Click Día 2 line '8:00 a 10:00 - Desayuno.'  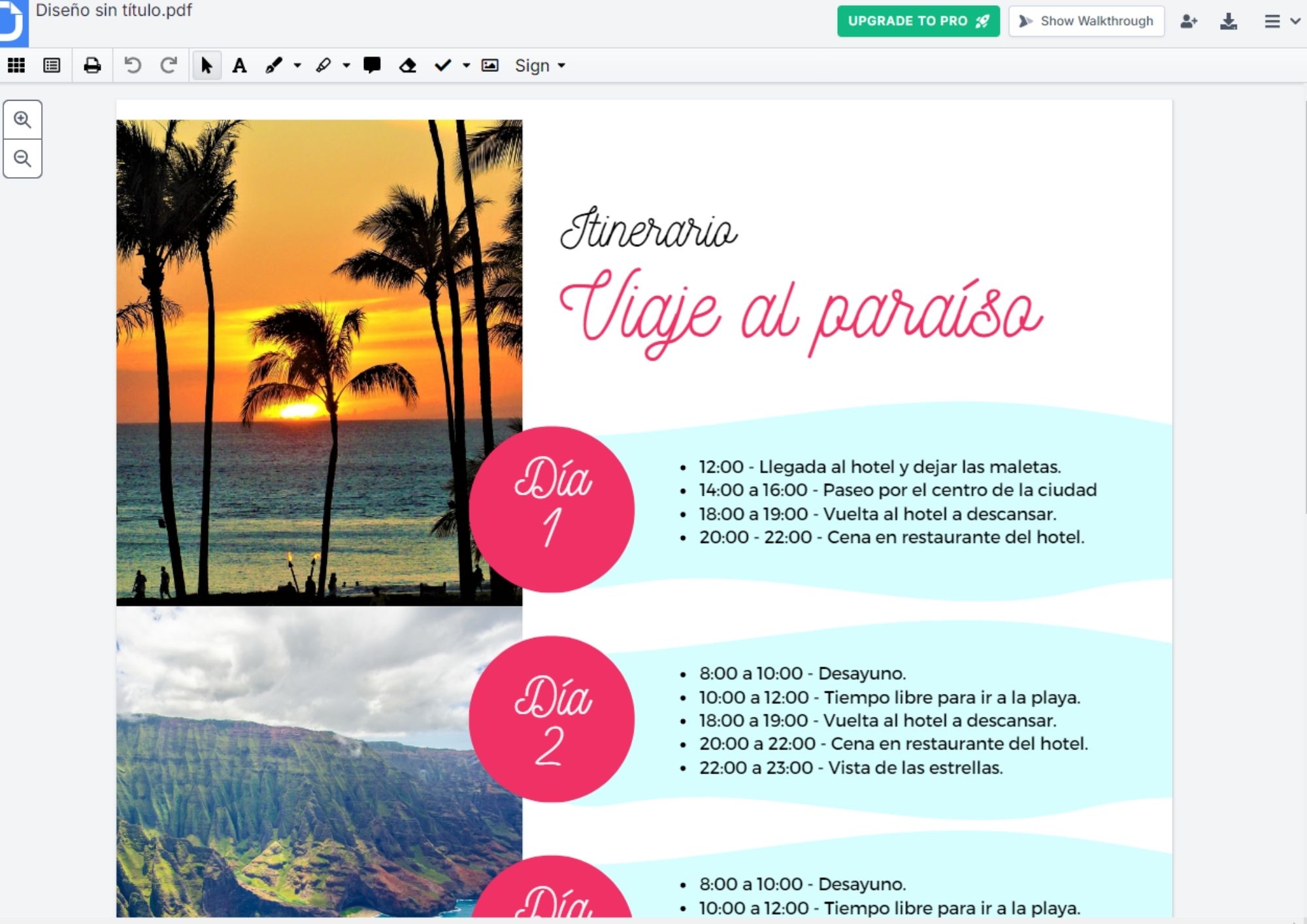(x=802, y=673)
